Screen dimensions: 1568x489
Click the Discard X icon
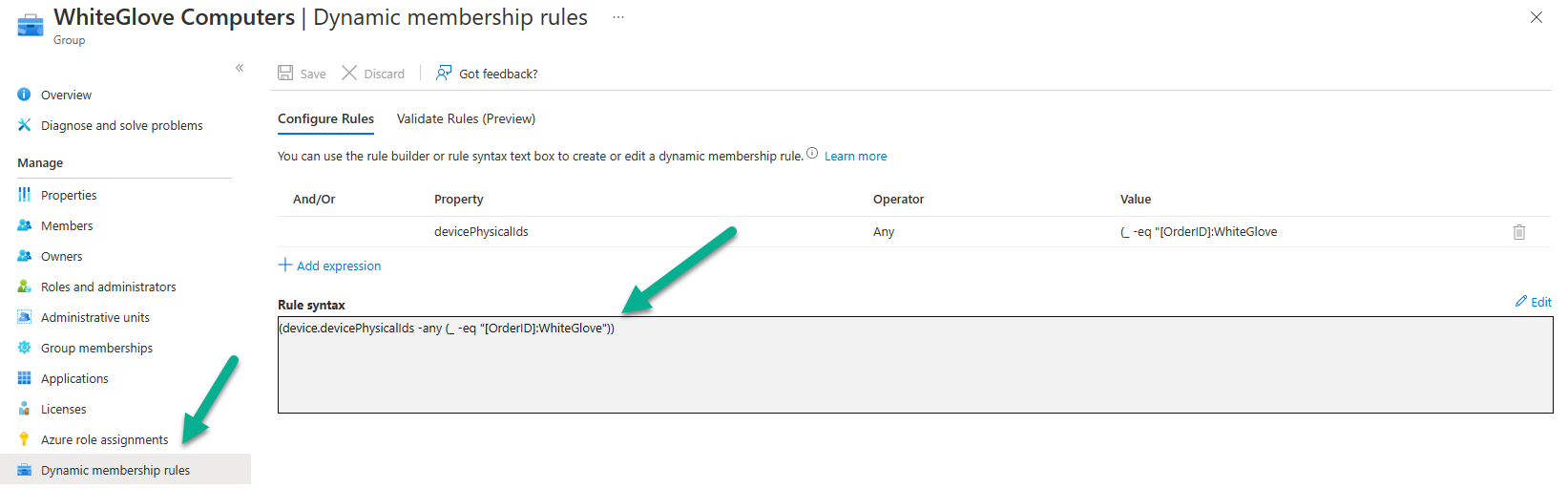click(349, 73)
